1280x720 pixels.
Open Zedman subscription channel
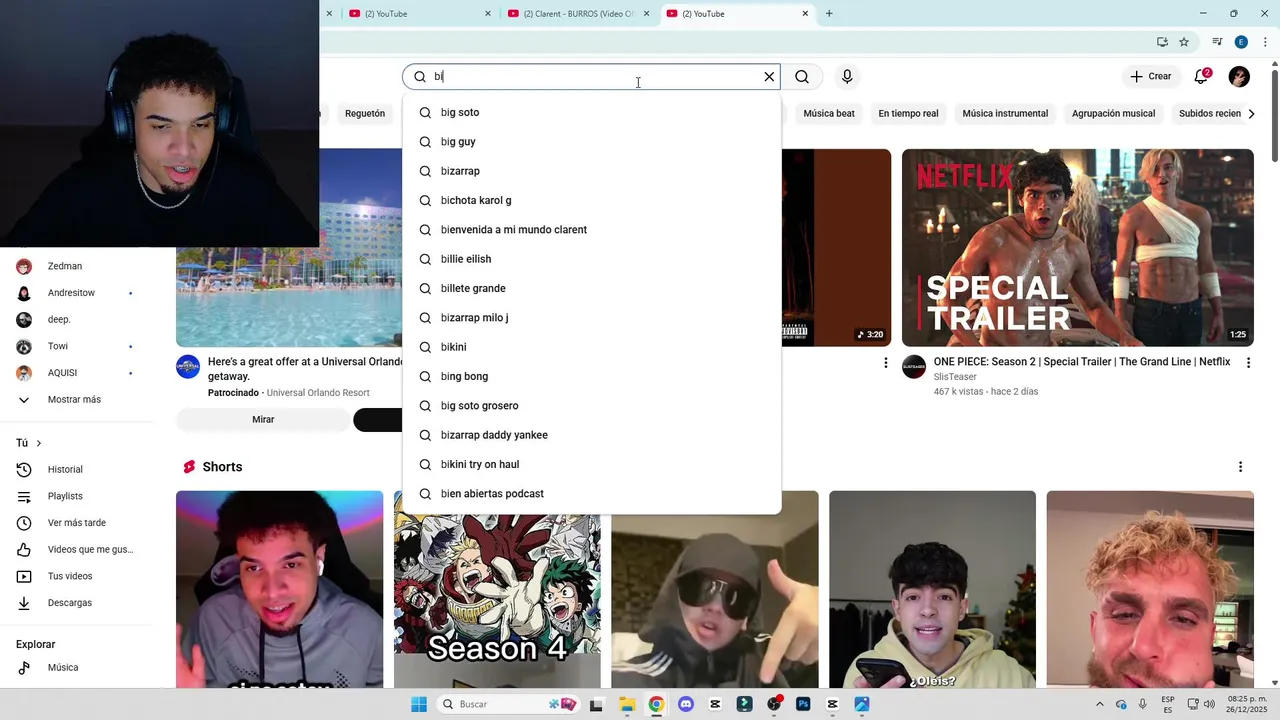click(75, 267)
